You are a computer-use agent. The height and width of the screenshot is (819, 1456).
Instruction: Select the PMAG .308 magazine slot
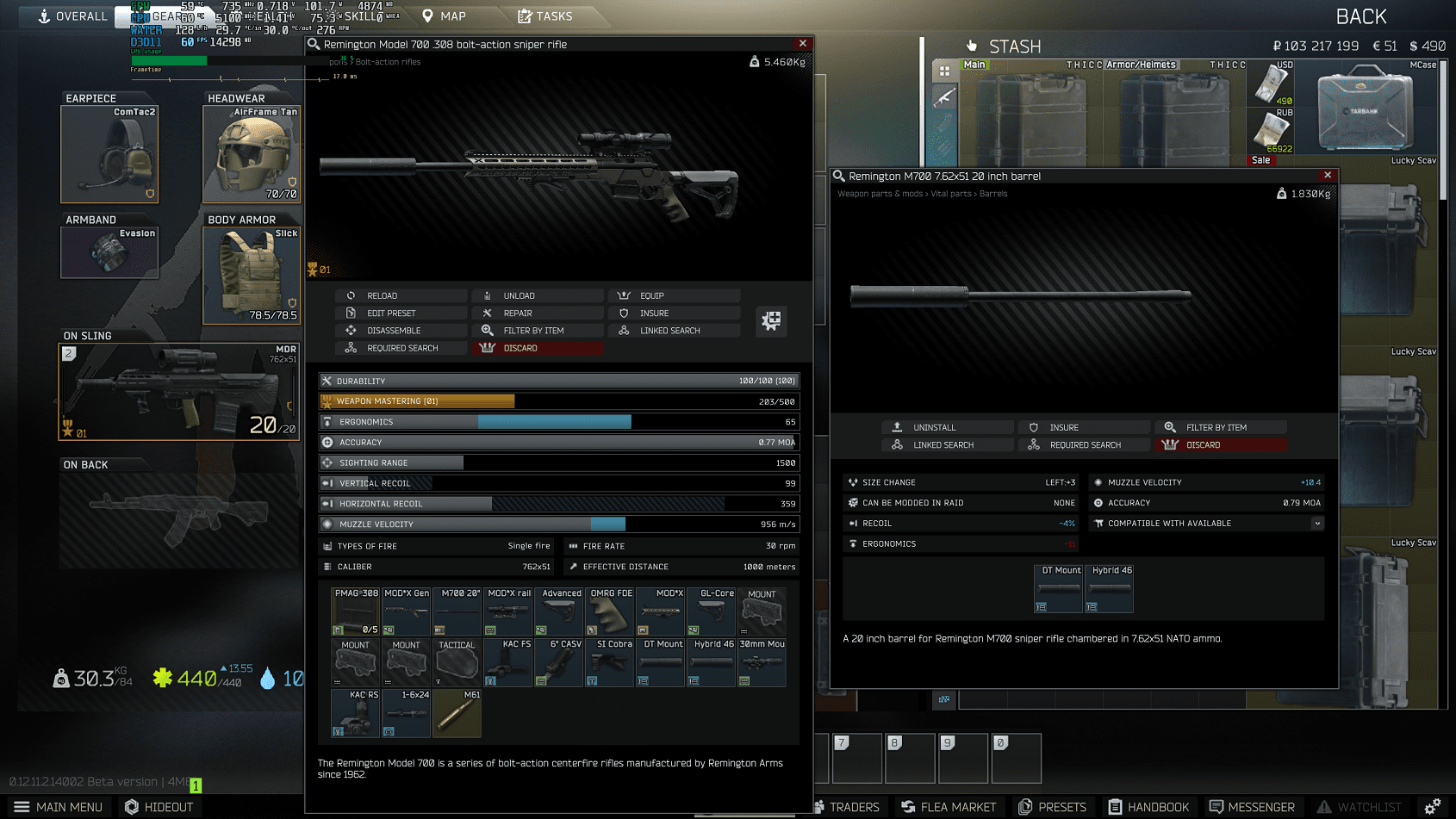tap(356, 611)
